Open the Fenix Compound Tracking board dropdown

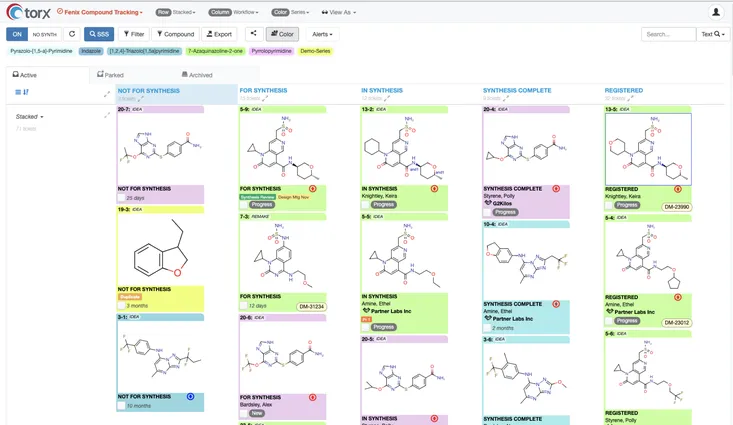click(100, 12)
